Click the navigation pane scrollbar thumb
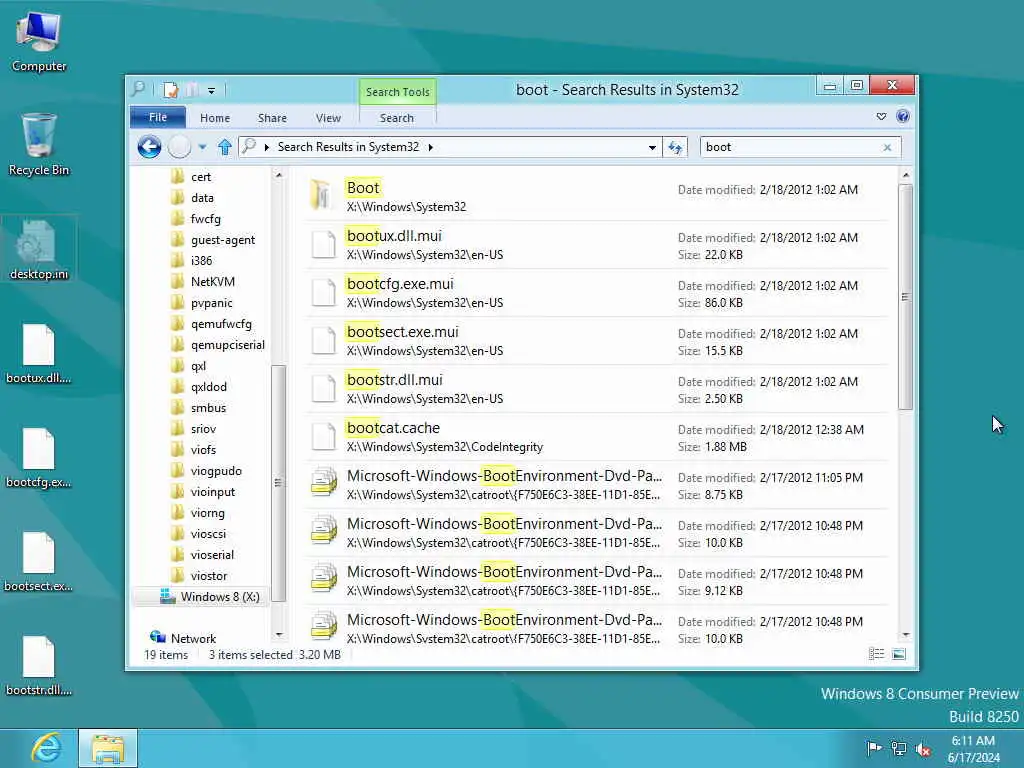The height and width of the screenshot is (768, 1024). [x=278, y=483]
